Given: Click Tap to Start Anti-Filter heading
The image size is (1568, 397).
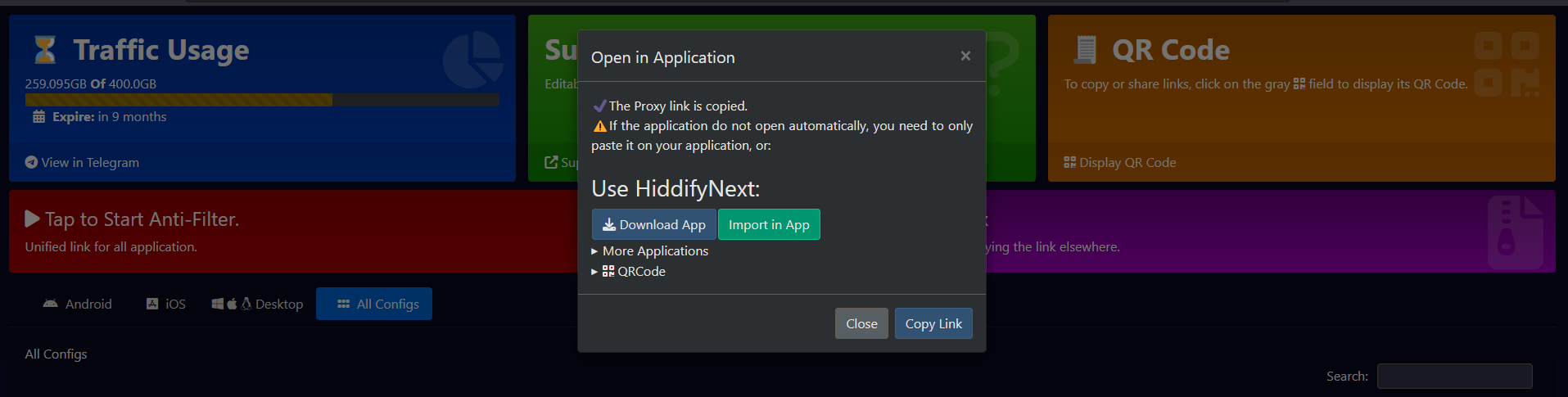Looking at the screenshot, I should tap(132, 219).
